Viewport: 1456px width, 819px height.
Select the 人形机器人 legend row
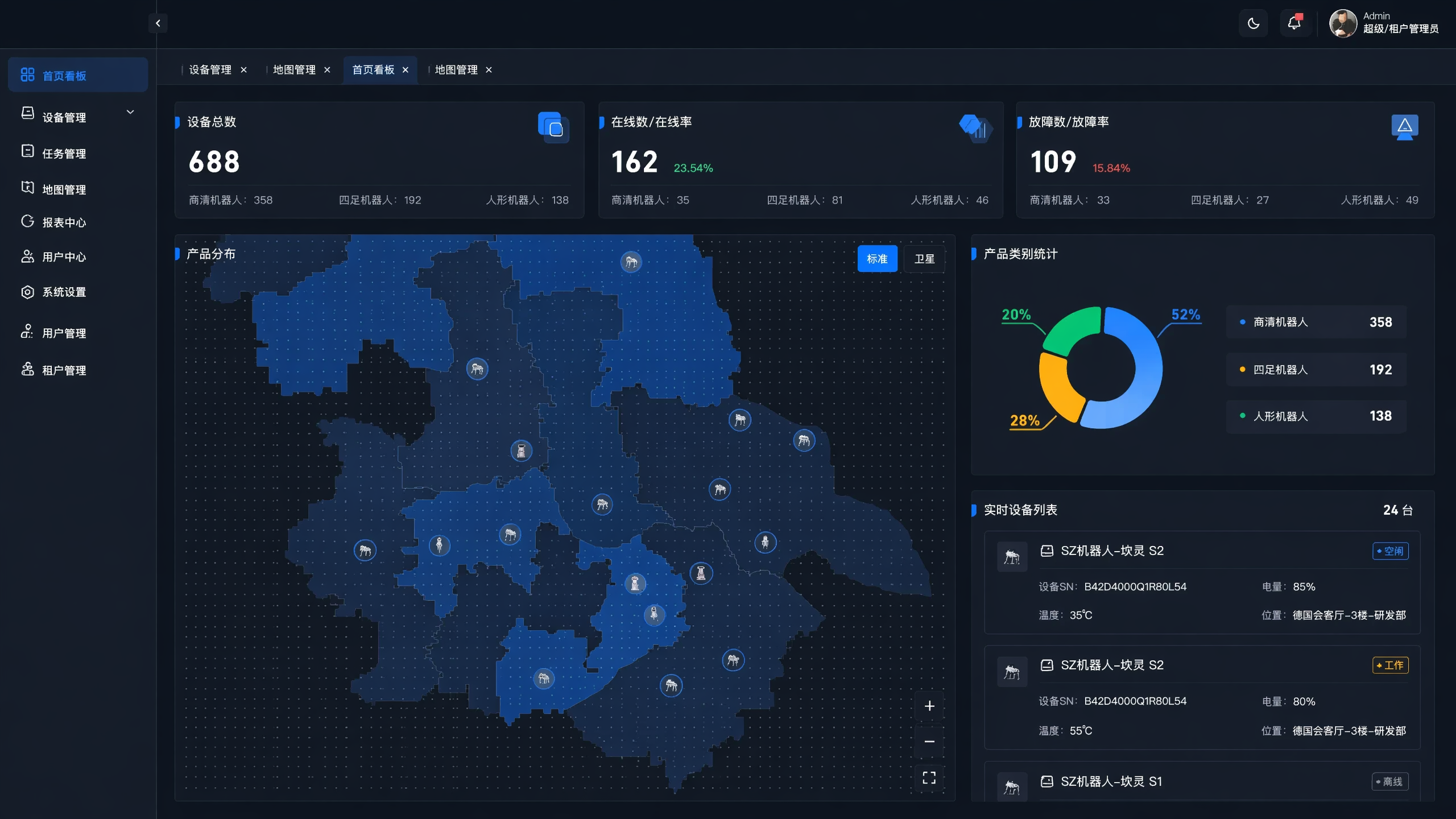(1316, 416)
